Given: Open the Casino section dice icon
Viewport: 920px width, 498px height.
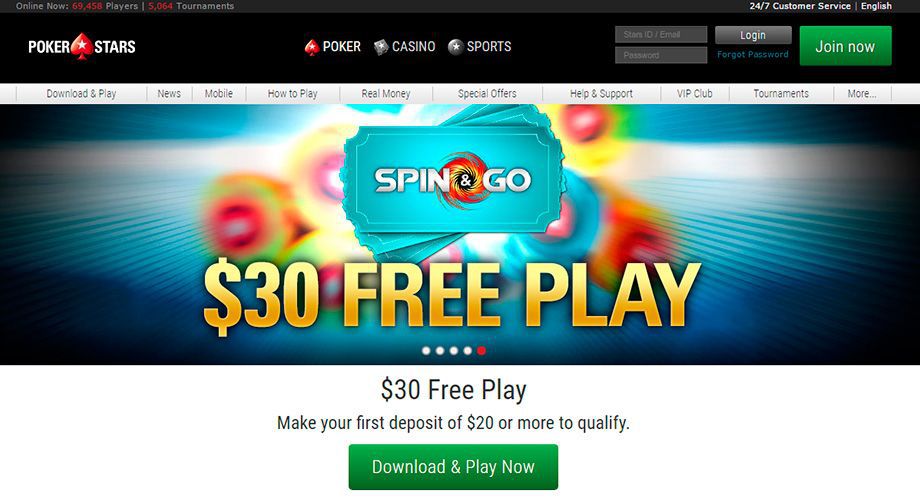Looking at the screenshot, I should point(381,47).
